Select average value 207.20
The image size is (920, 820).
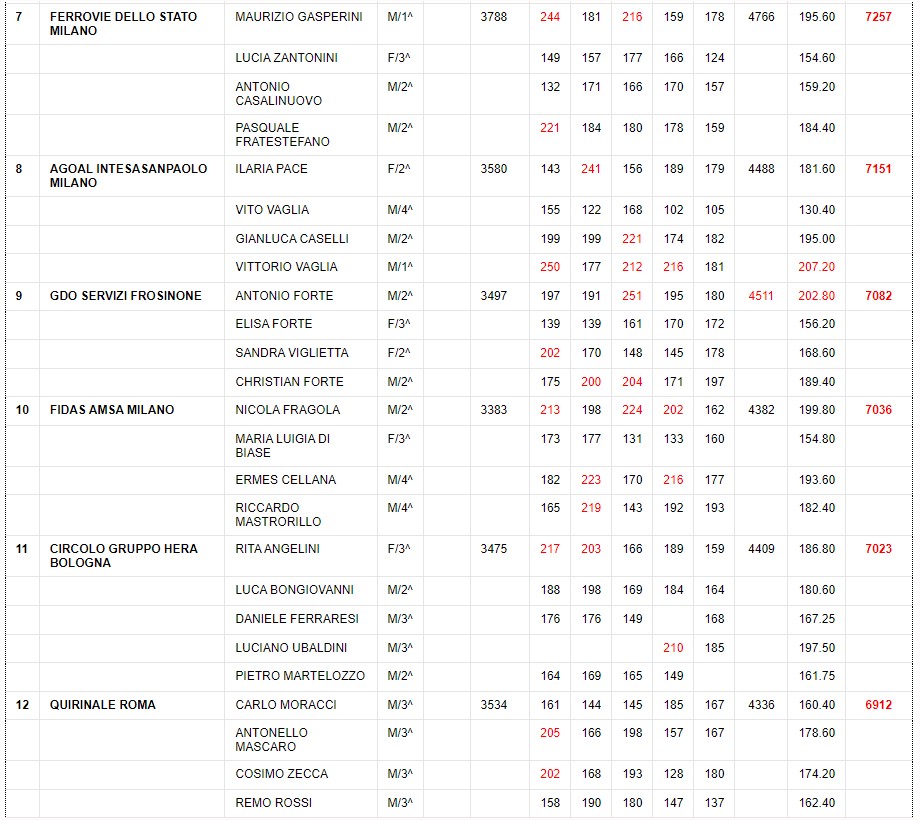point(816,267)
